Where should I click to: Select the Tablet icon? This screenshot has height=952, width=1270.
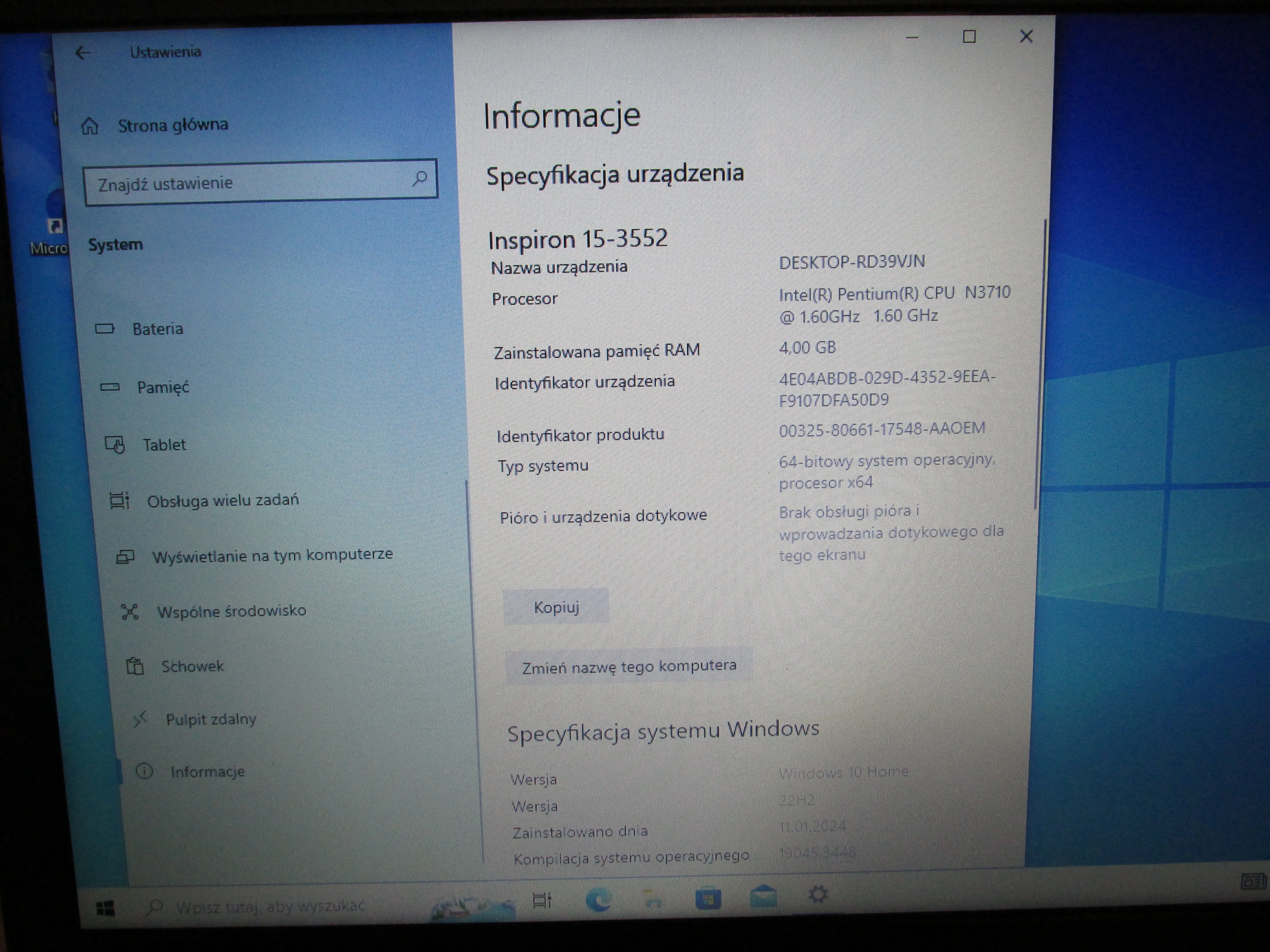click(115, 445)
